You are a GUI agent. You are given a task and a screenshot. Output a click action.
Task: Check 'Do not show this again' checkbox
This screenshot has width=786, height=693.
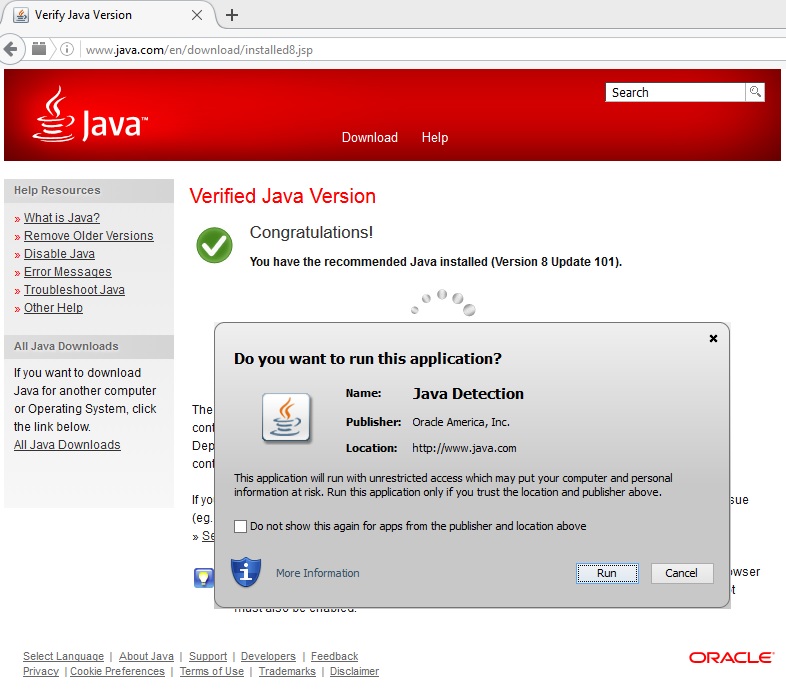point(241,526)
